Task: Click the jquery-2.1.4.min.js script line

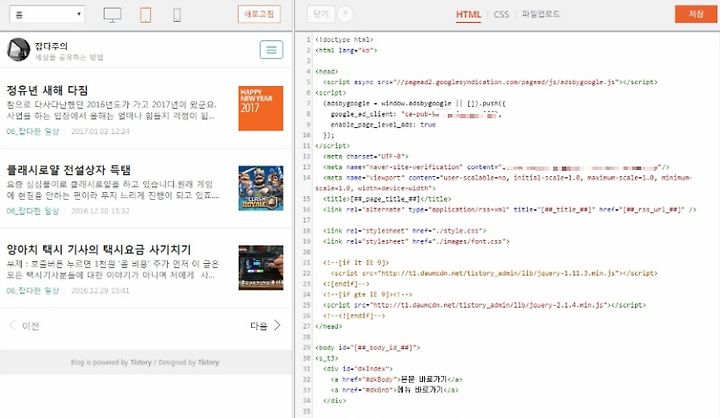Action: [484, 305]
